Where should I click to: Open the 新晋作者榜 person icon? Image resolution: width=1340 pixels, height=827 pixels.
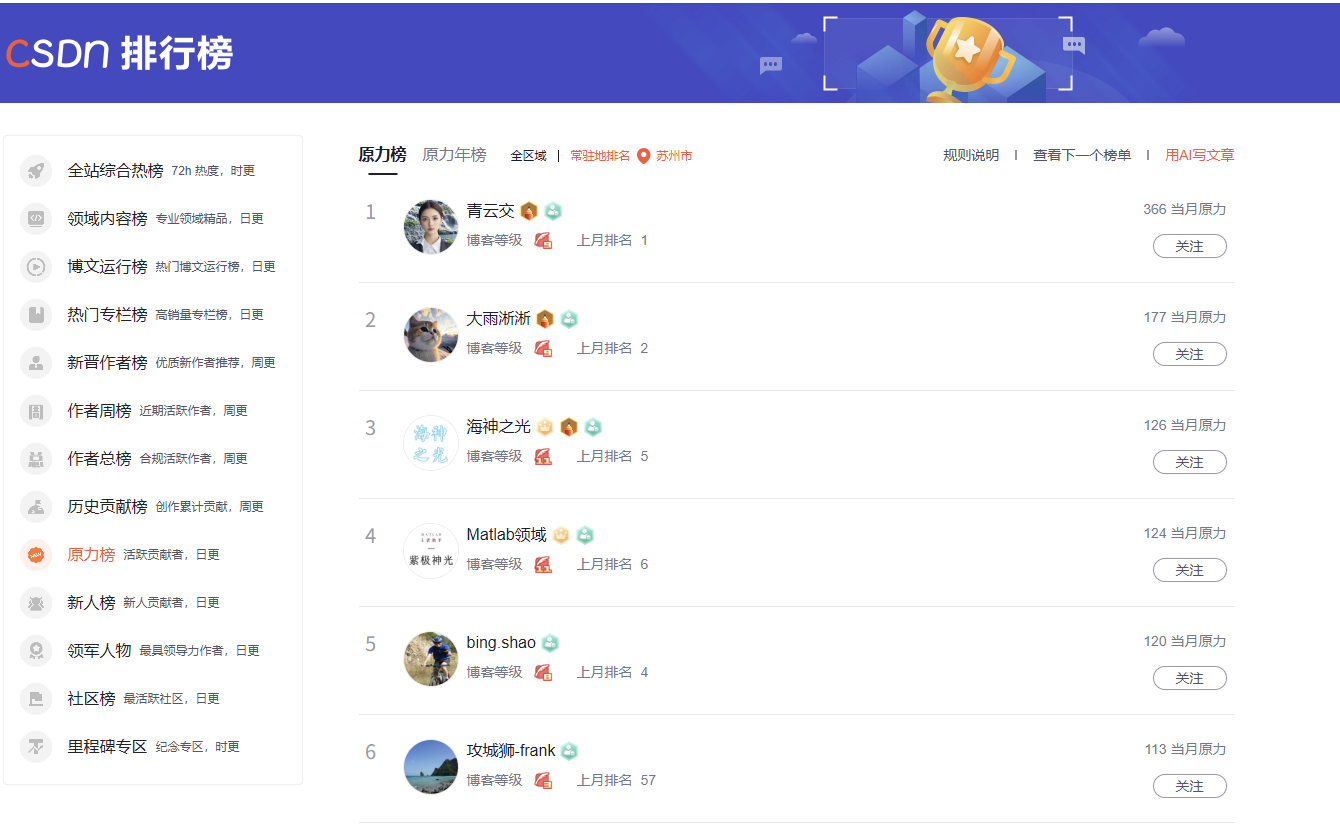(36, 363)
